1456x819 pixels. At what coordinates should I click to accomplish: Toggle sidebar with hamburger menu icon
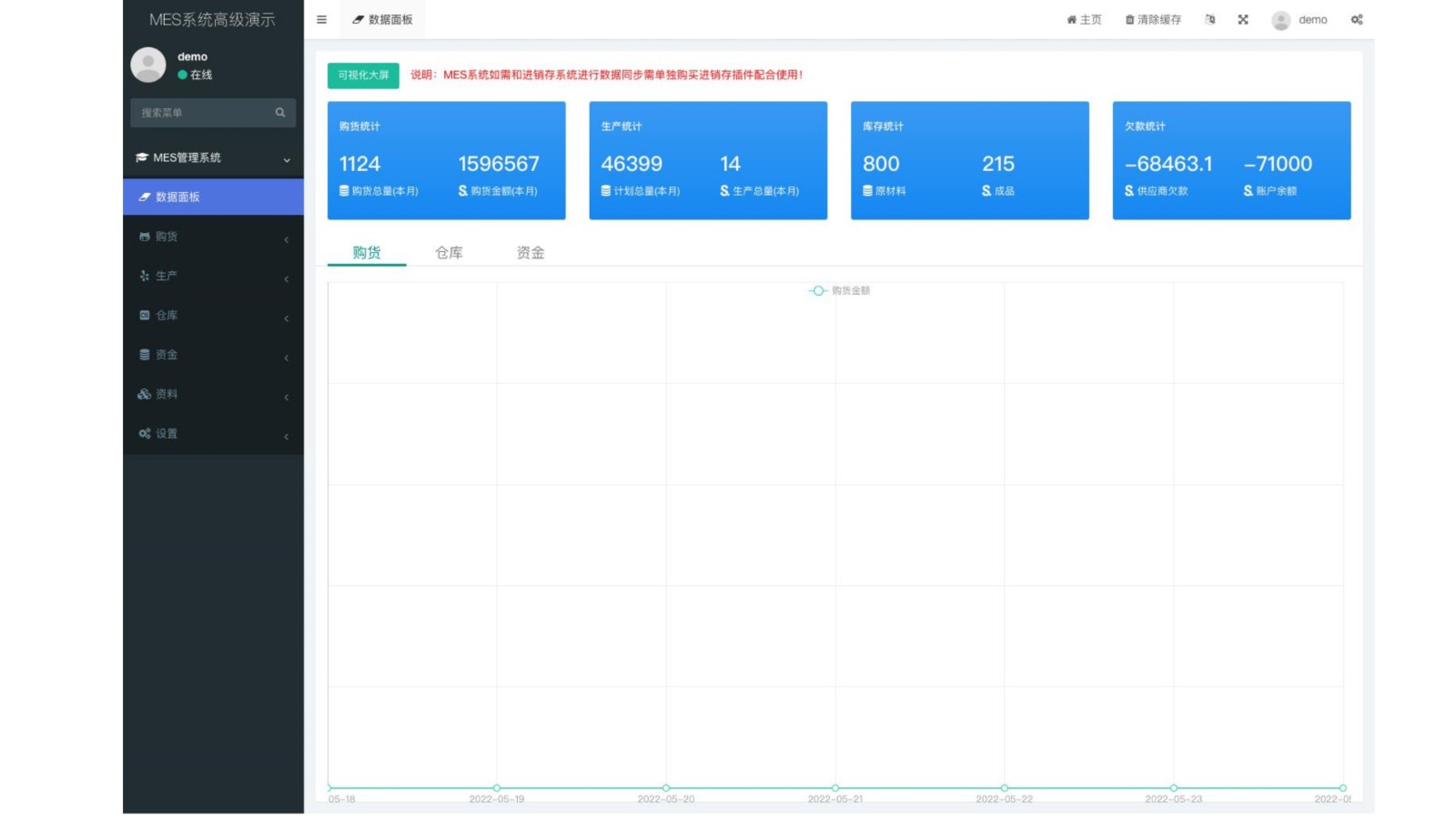point(321,19)
